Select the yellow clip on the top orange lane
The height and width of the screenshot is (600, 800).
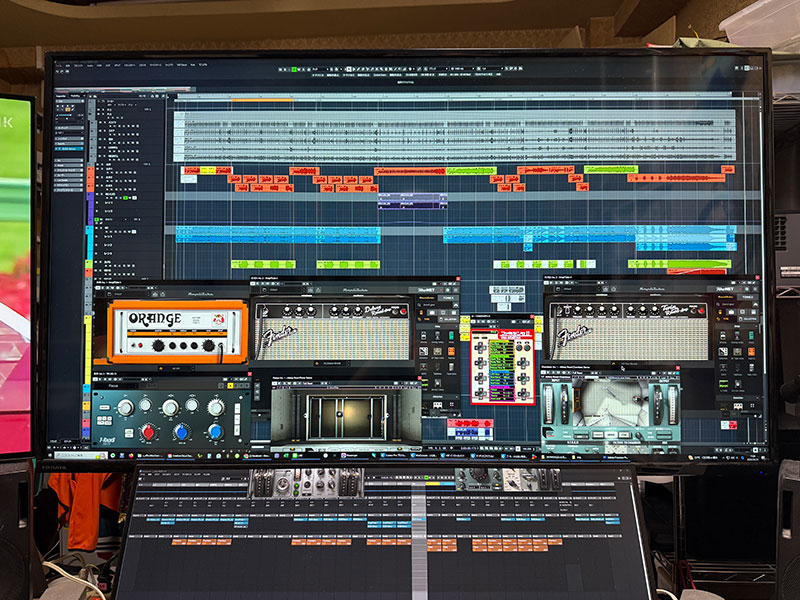(208, 170)
